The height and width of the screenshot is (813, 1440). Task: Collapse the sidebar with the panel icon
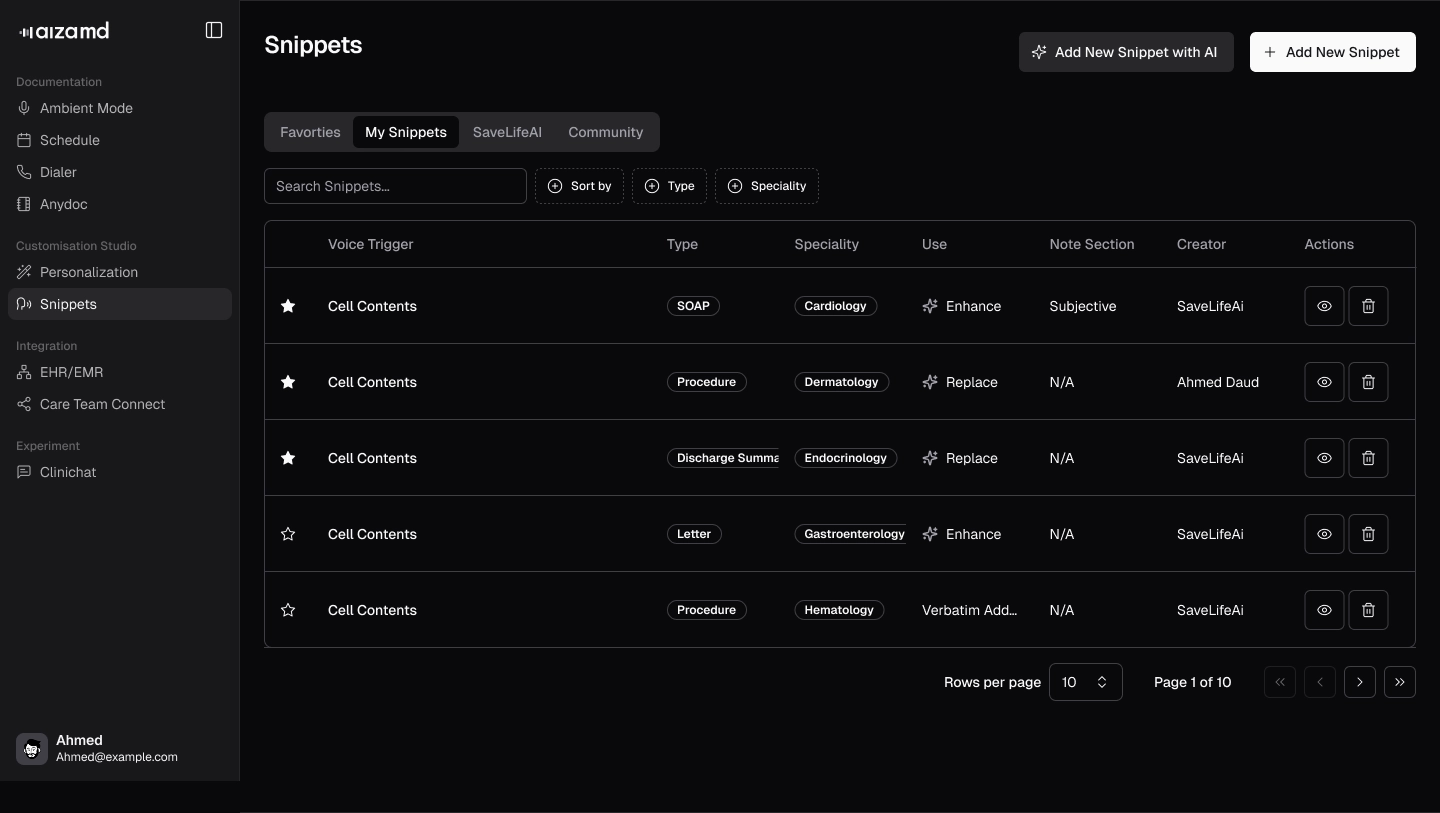tap(214, 30)
